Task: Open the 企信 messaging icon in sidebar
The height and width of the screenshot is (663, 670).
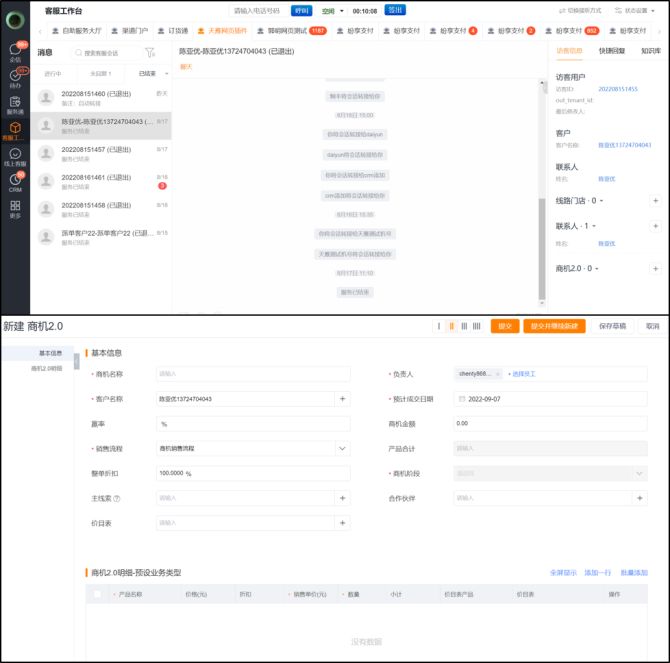Action: (14, 52)
